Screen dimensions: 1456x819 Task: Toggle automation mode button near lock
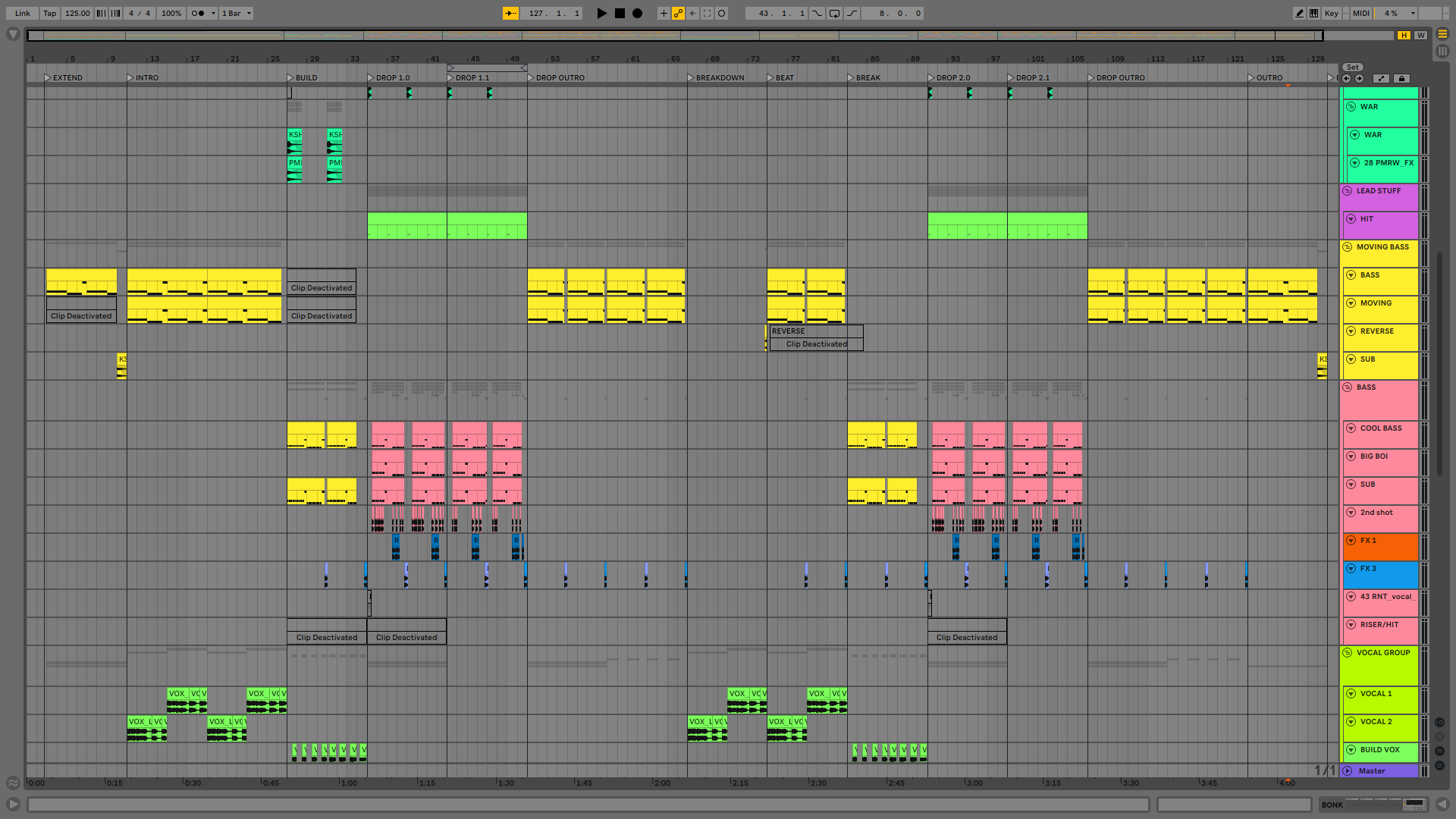pyautogui.click(x=1381, y=78)
